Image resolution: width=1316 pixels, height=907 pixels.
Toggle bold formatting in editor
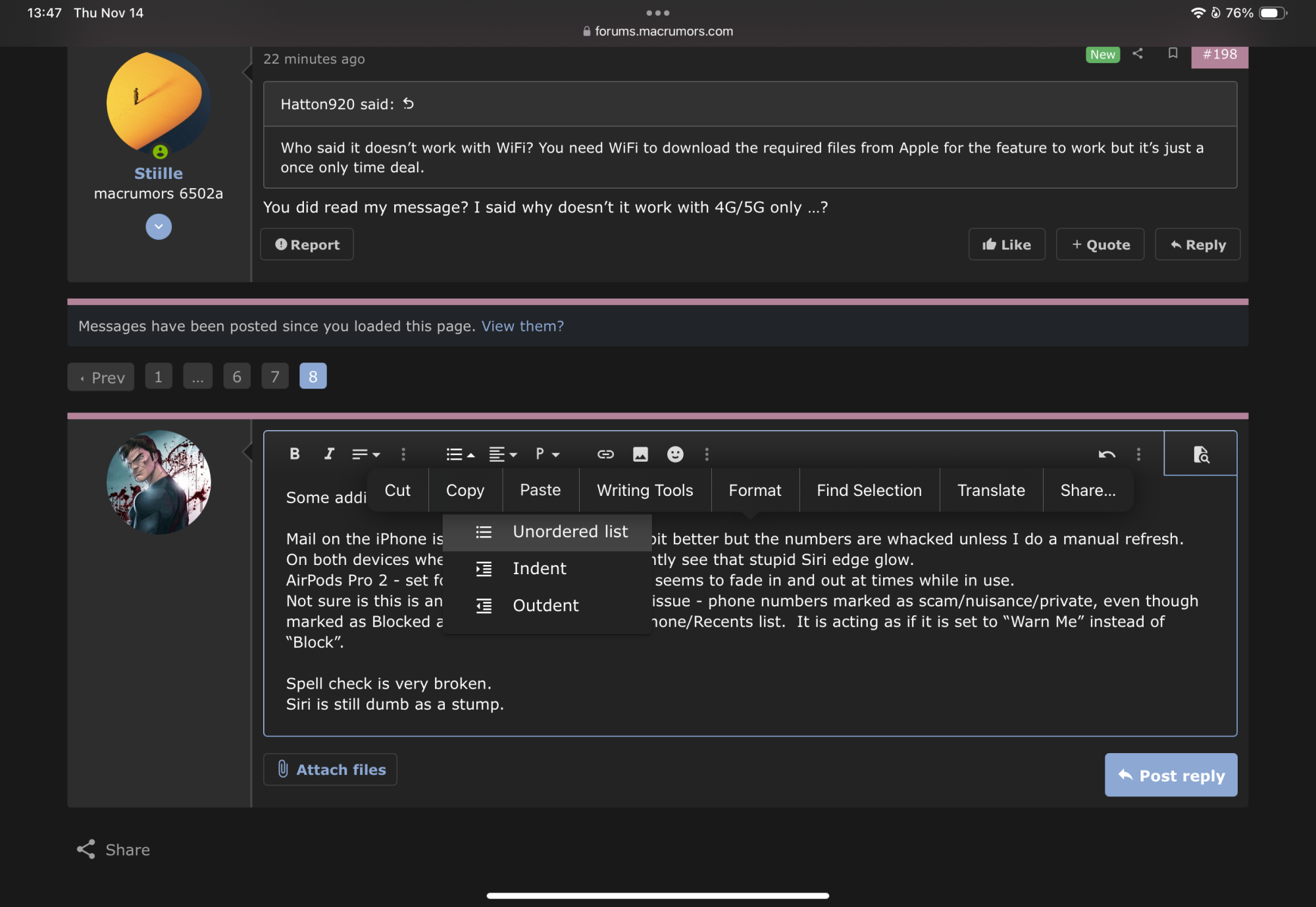(x=295, y=454)
